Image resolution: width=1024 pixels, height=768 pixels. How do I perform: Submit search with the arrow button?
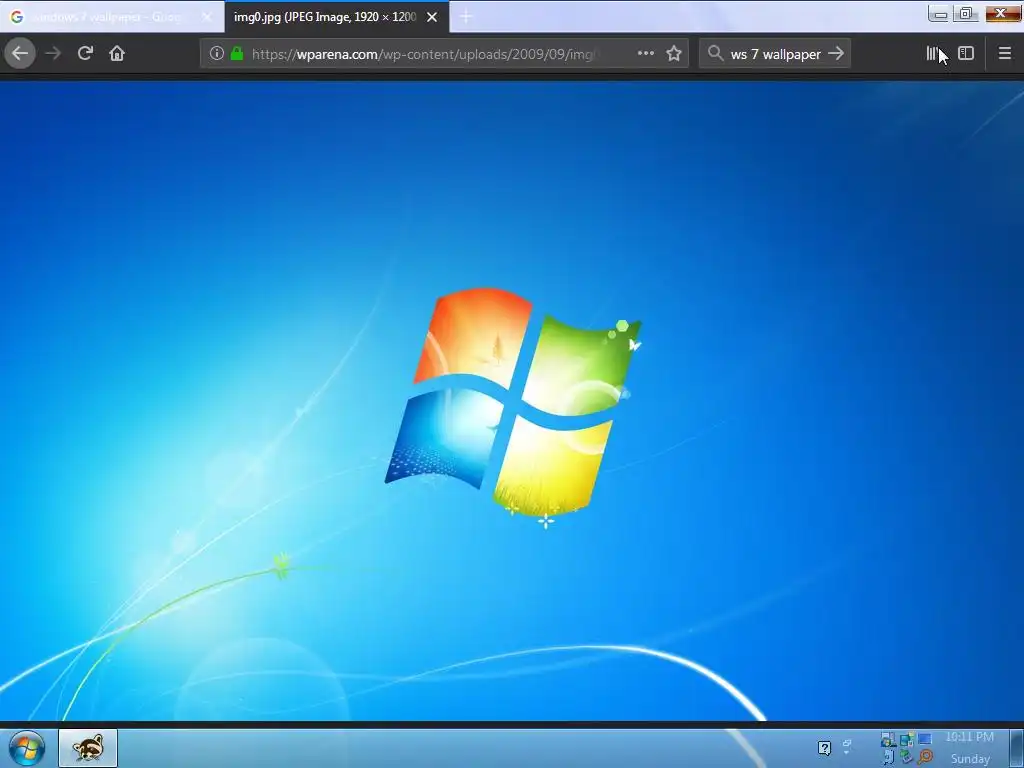pyautogui.click(x=836, y=54)
